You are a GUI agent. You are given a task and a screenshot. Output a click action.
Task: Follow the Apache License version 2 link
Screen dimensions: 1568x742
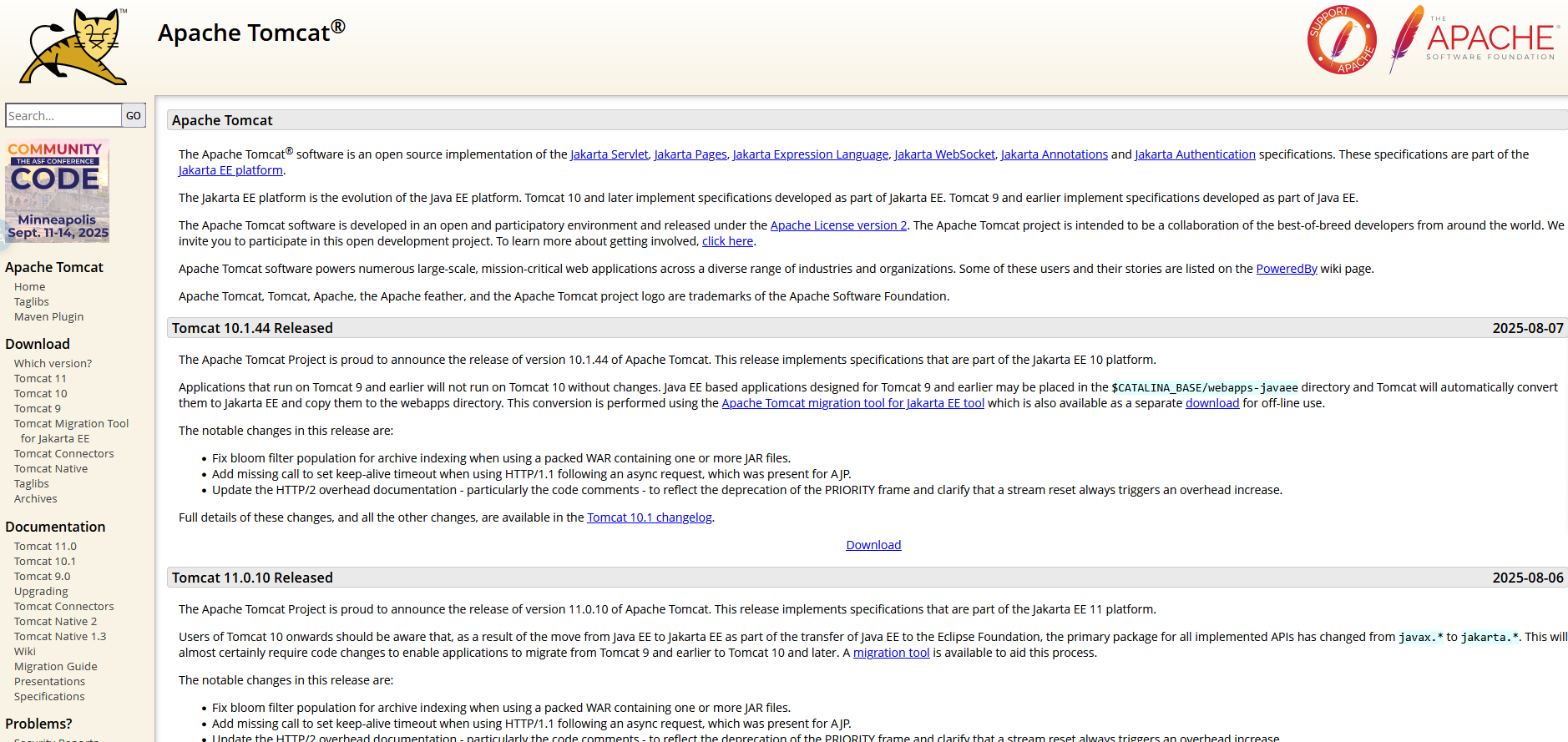point(838,225)
